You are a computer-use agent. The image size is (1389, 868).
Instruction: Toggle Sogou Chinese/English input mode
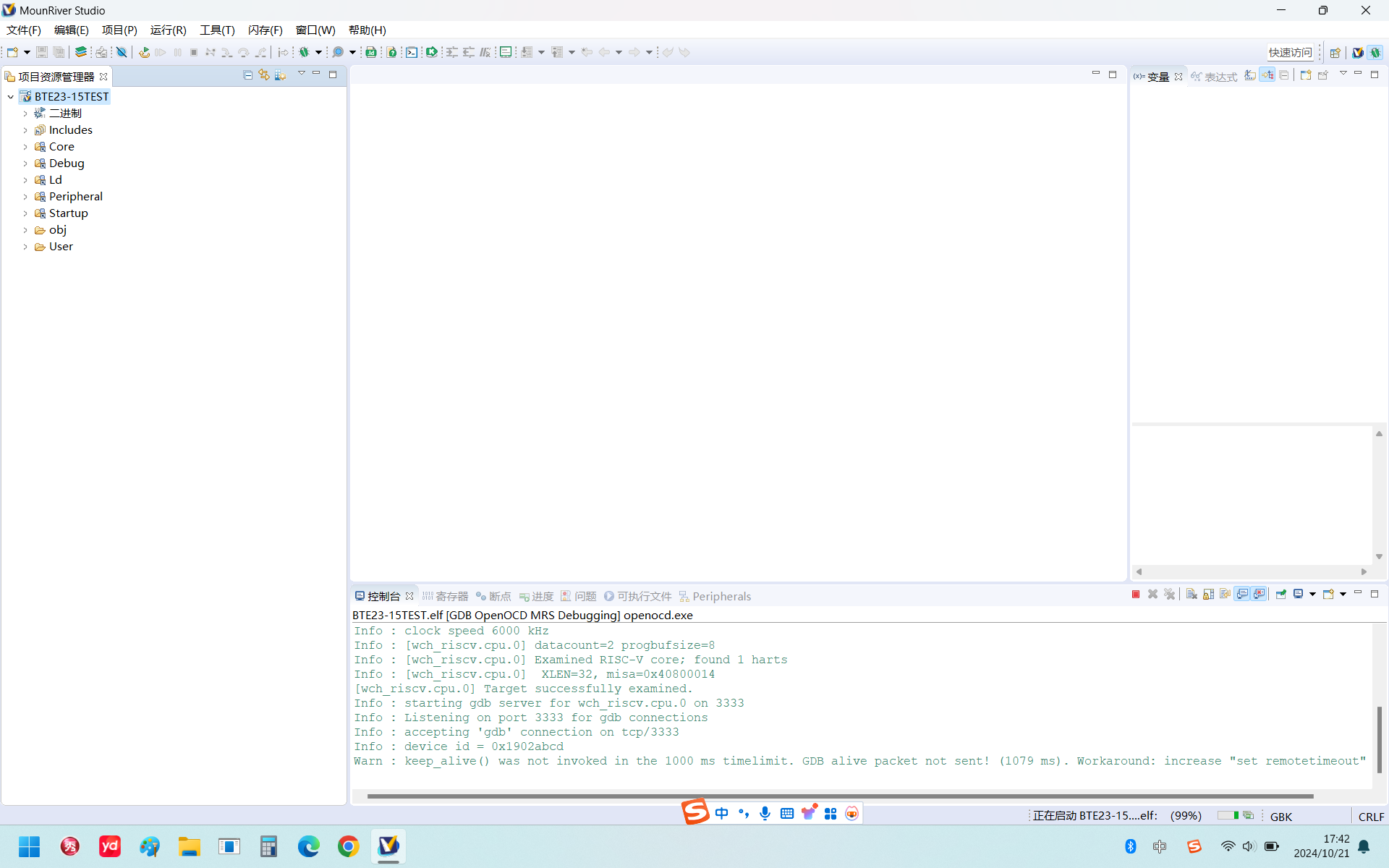click(x=722, y=814)
